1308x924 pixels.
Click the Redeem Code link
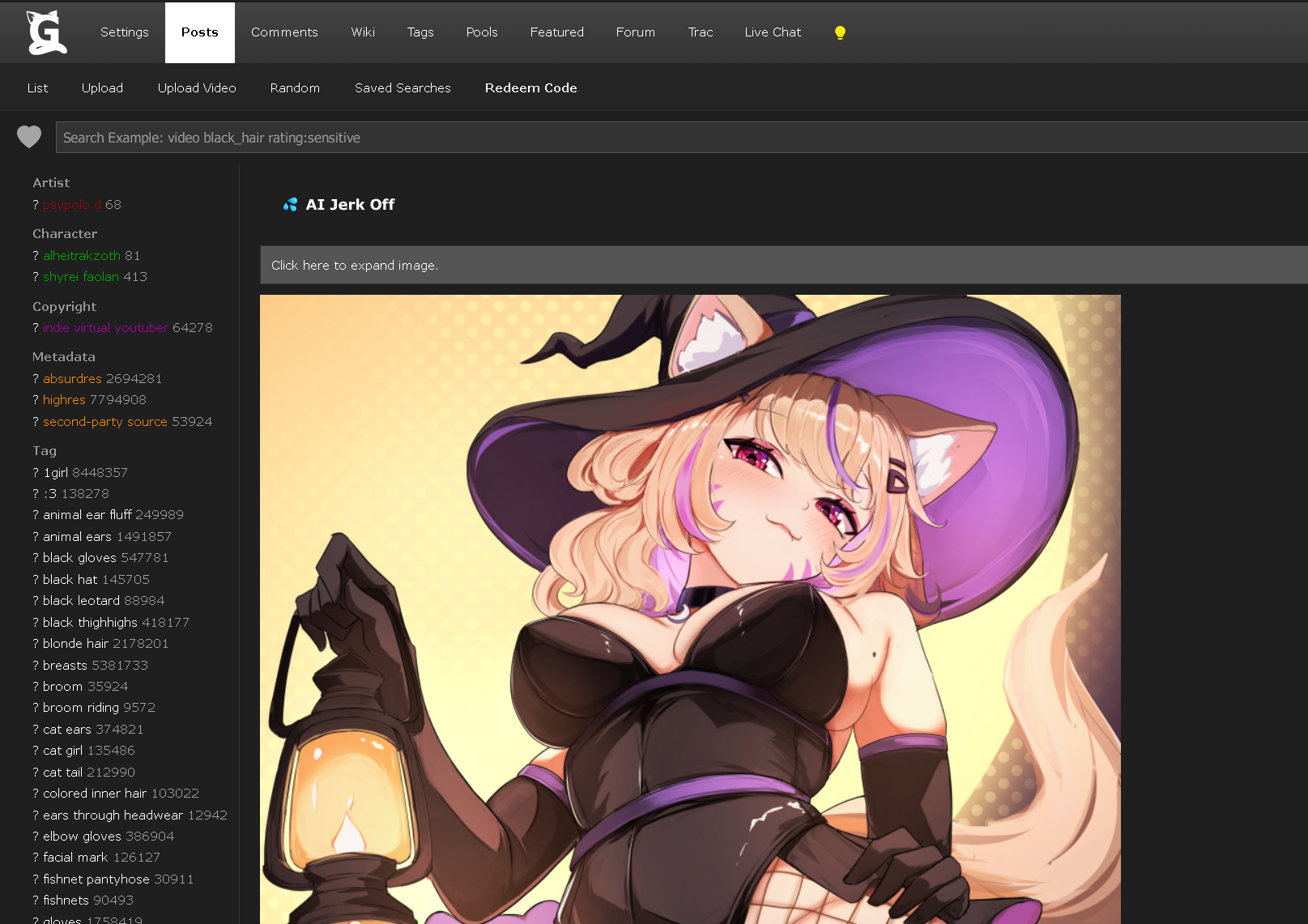[531, 88]
